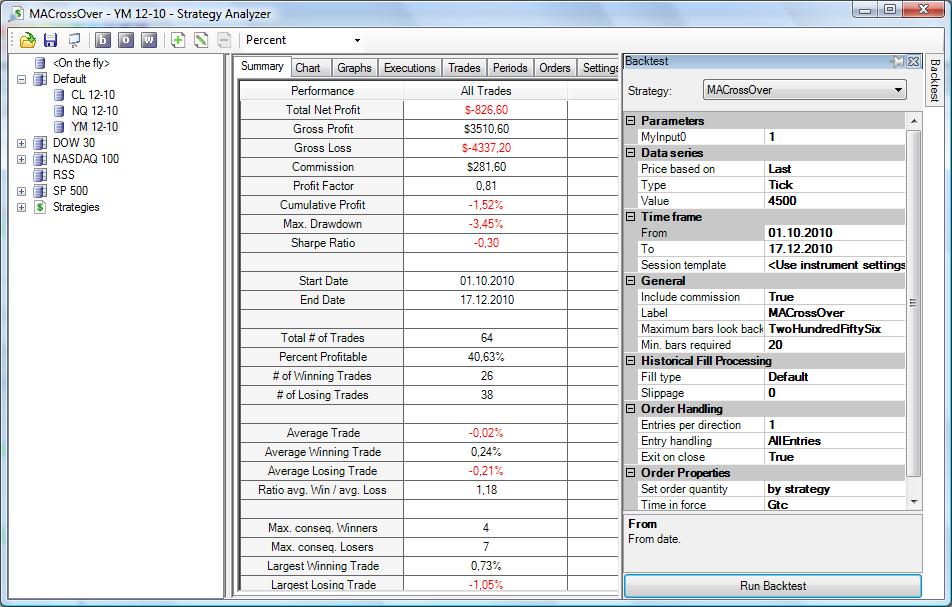Collapse the Time frame section
Image resolution: width=952 pixels, height=607 pixels.
(x=630, y=217)
